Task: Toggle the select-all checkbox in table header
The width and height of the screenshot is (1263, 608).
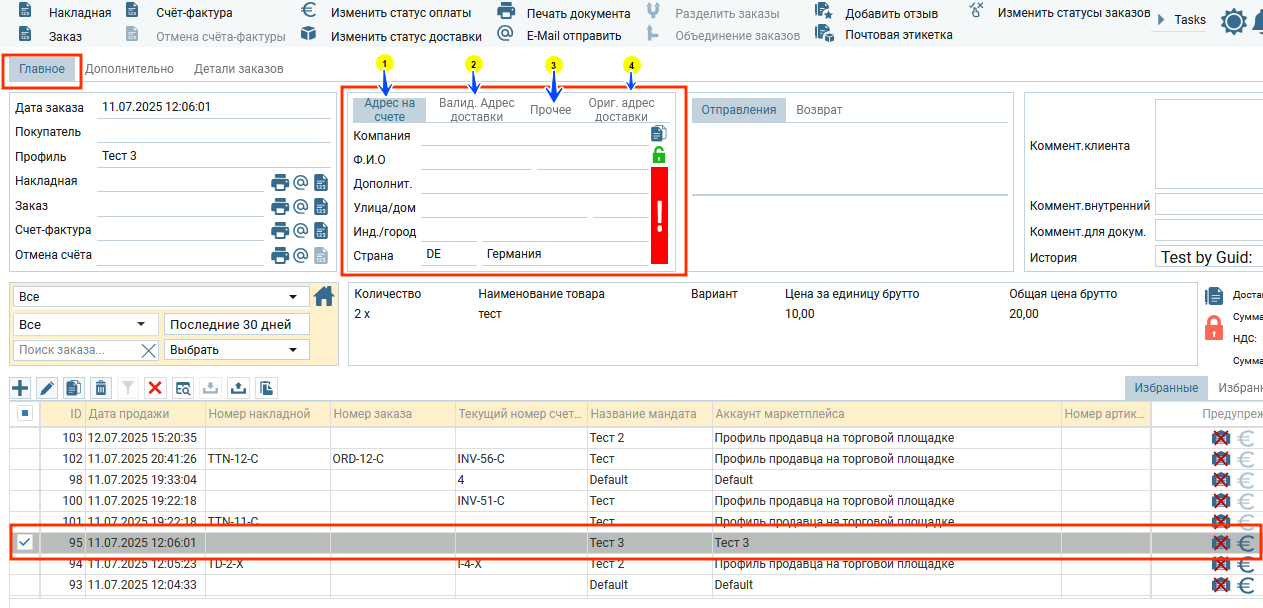Action: [x=25, y=413]
